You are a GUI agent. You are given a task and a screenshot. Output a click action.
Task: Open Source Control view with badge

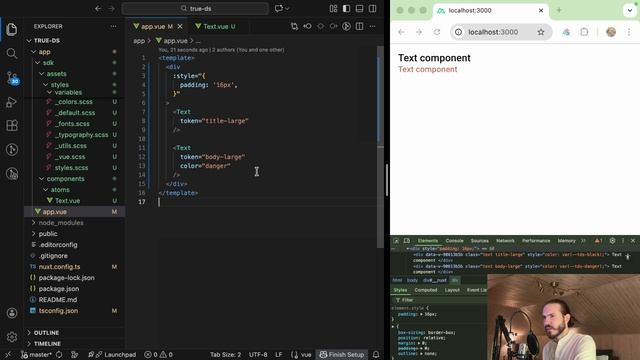[x=12, y=78]
